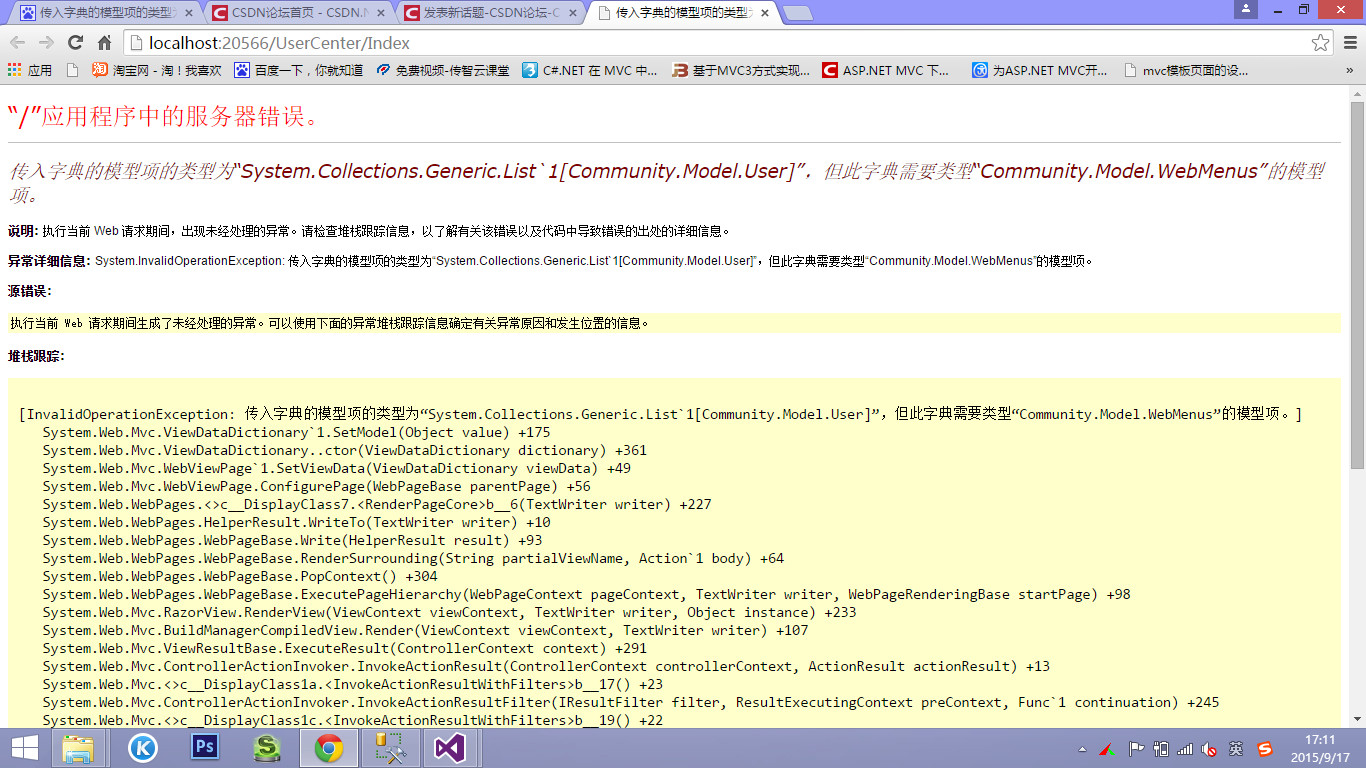Screen dimensions: 1366x768
Task: Open the Windows Start button
Action: [25, 748]
